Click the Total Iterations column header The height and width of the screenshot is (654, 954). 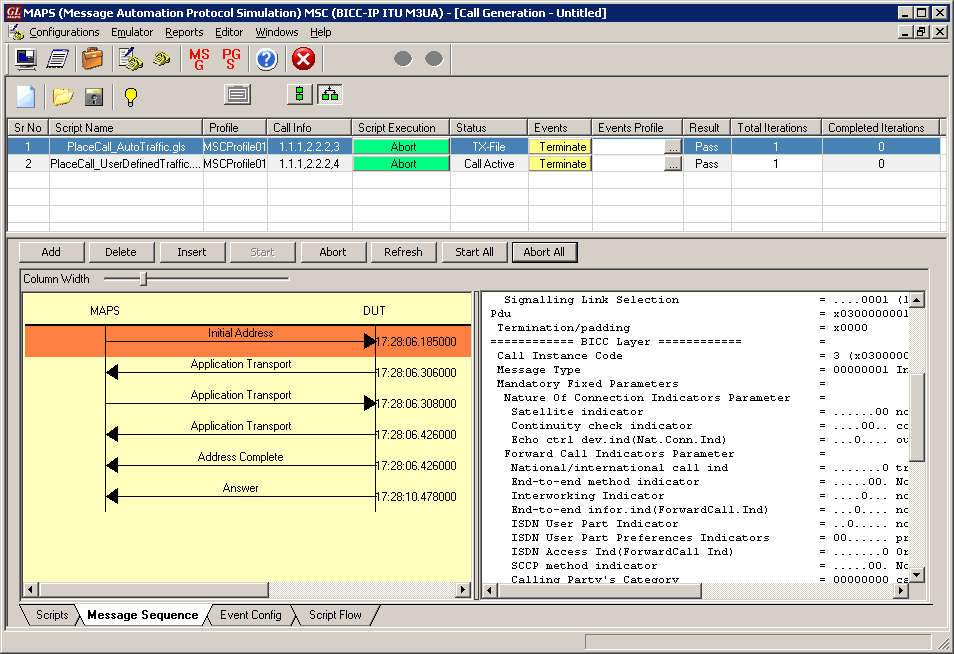pyautogui.click(x=776, y=128)
